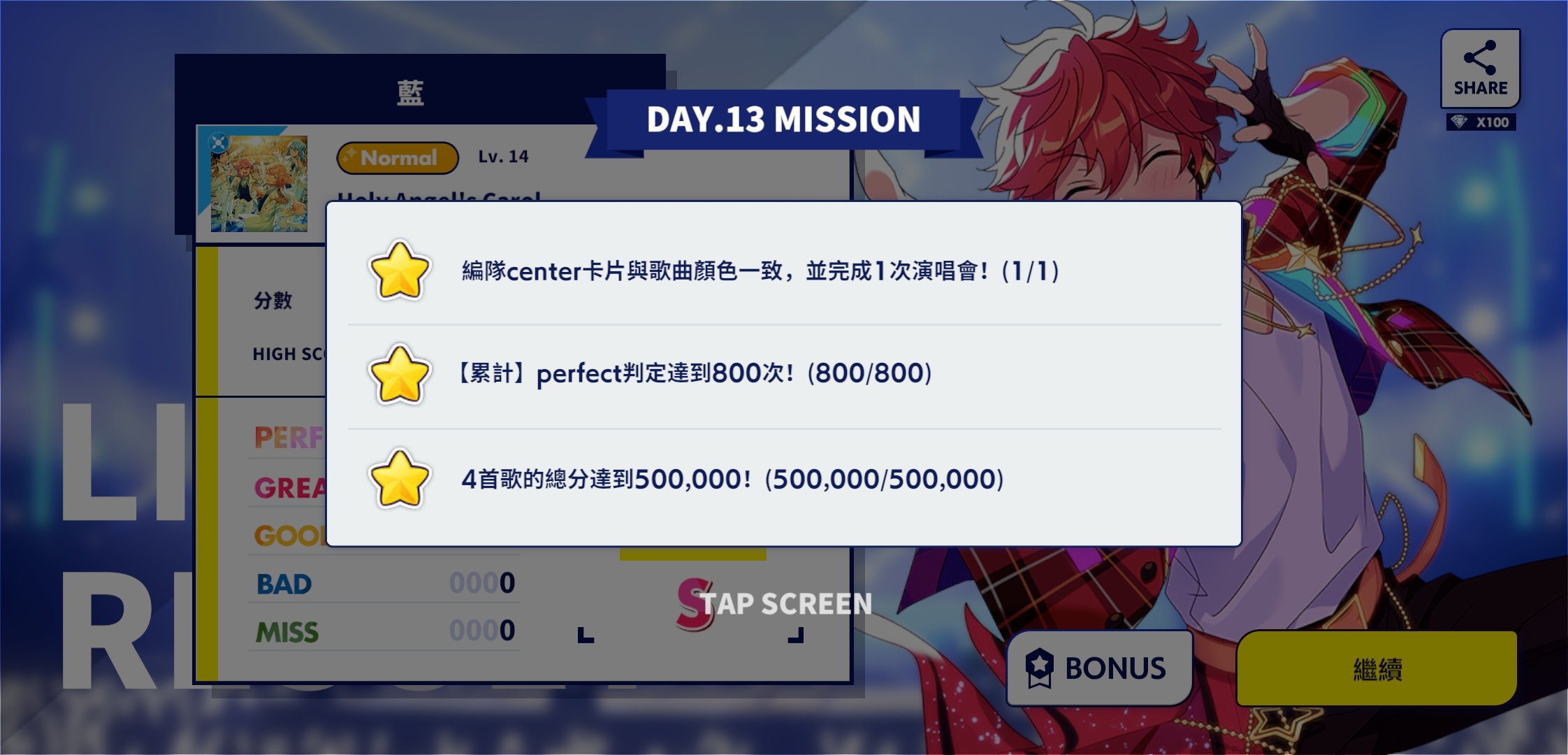Click the MISS count row
This screenshot has height=755, width=1568.
coord(384,631)
